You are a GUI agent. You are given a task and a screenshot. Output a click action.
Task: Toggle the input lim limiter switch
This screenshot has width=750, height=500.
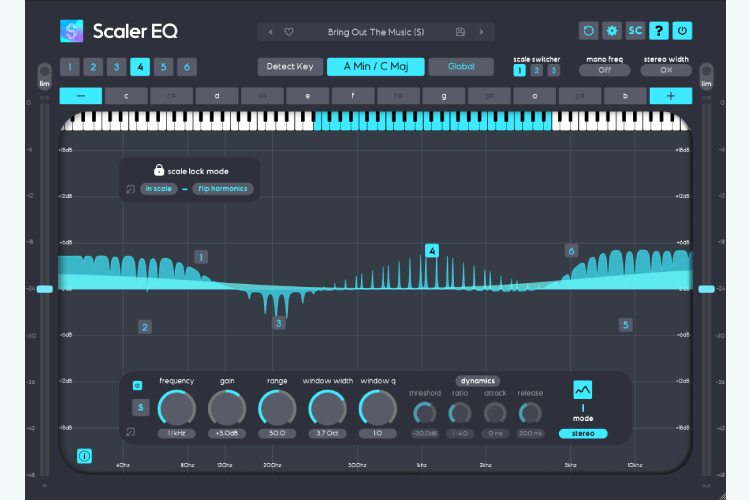click(44, 76)
